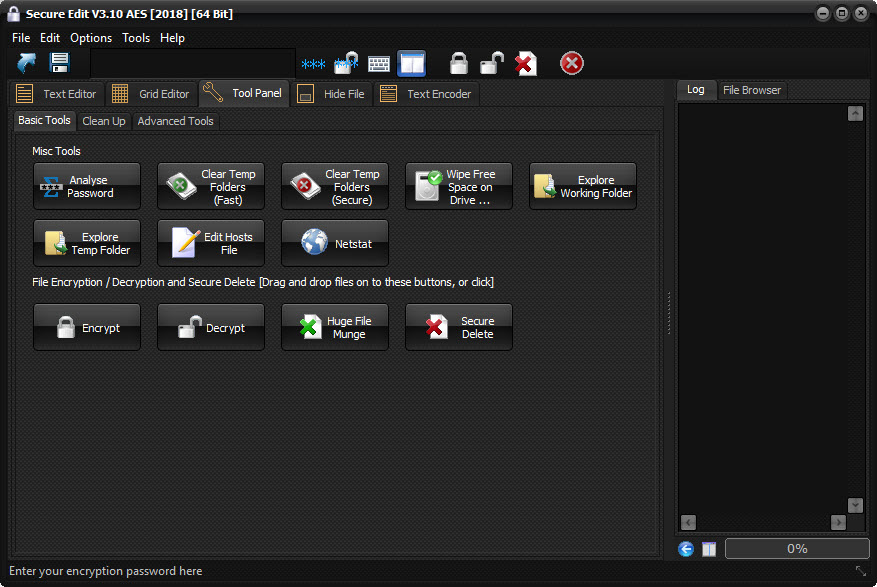Open the Tools menu
The image size is (877, 587).
coord(136,38)
